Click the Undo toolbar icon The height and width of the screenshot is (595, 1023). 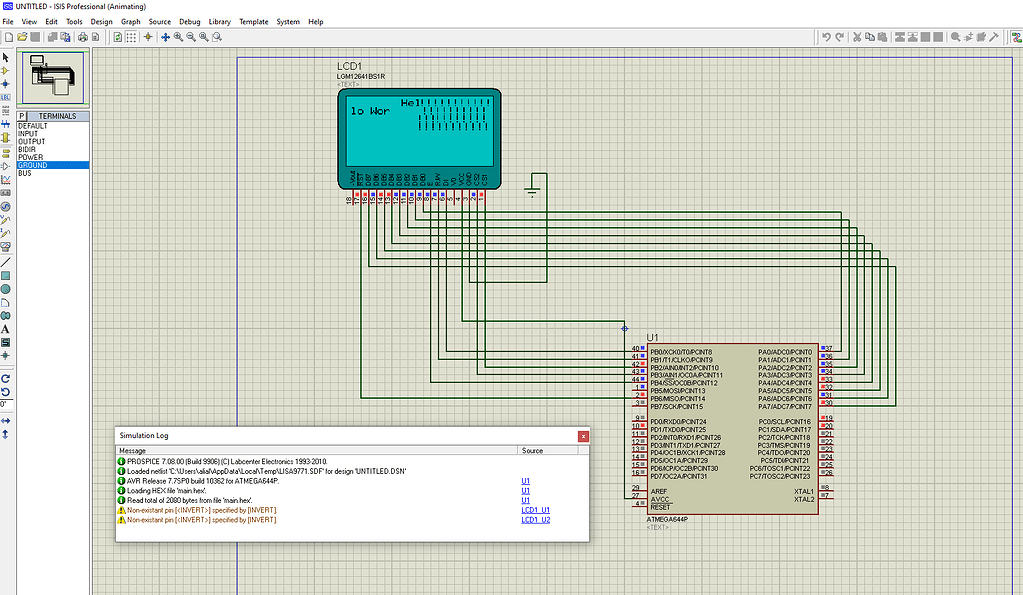pyautogui.click(x=827, y=37)
